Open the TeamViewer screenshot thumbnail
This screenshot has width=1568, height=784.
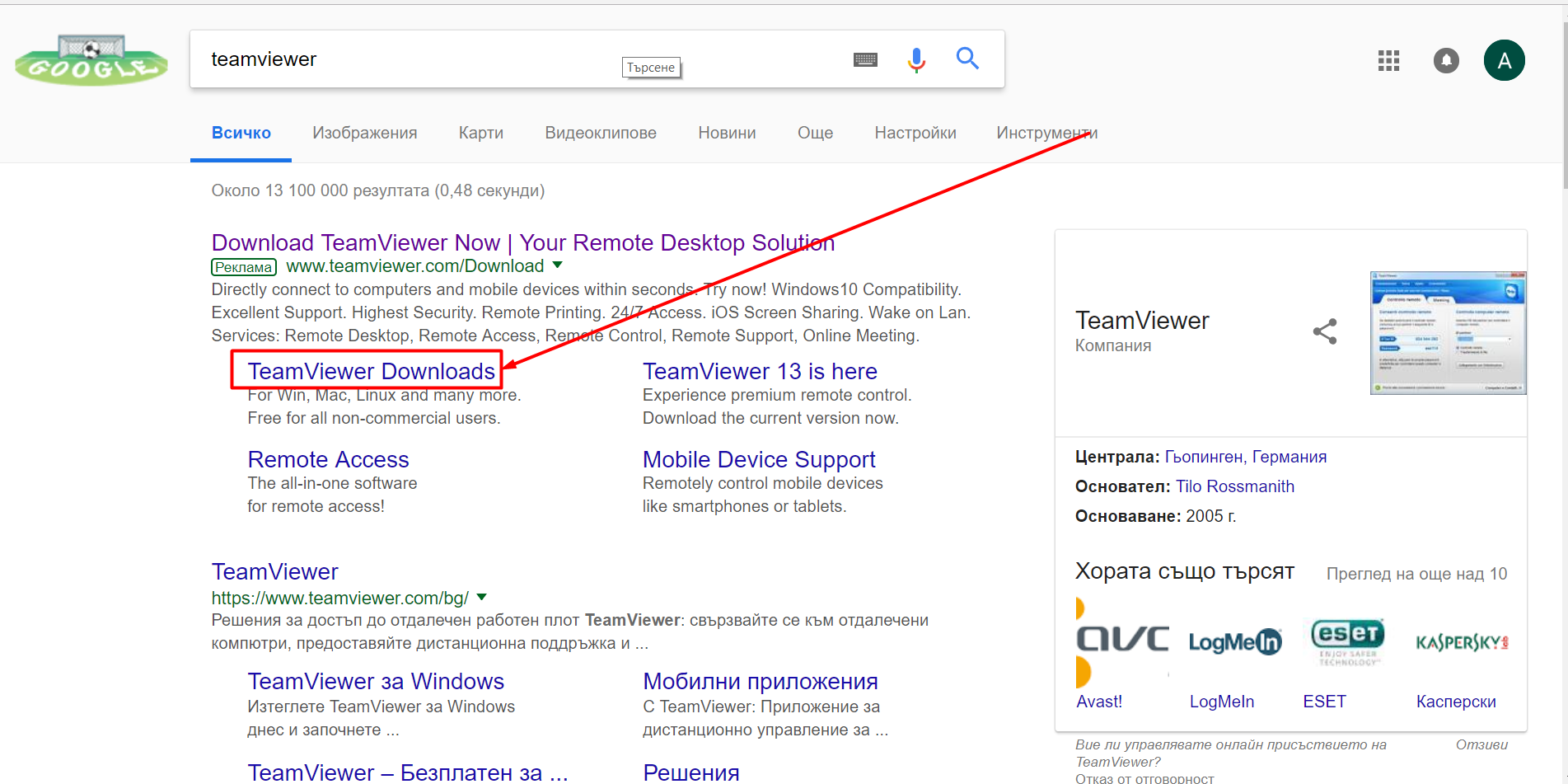coord(1448,333)
